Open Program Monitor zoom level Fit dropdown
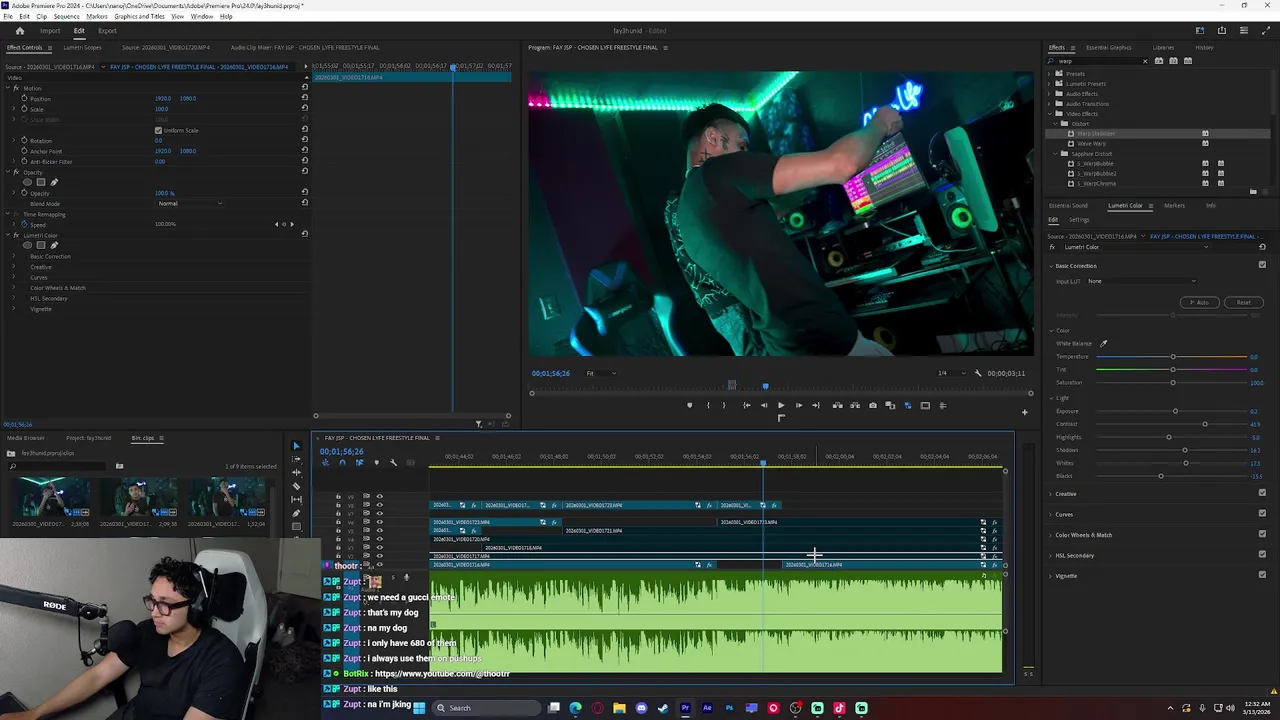1280x720 pixels. coord(600,373)
